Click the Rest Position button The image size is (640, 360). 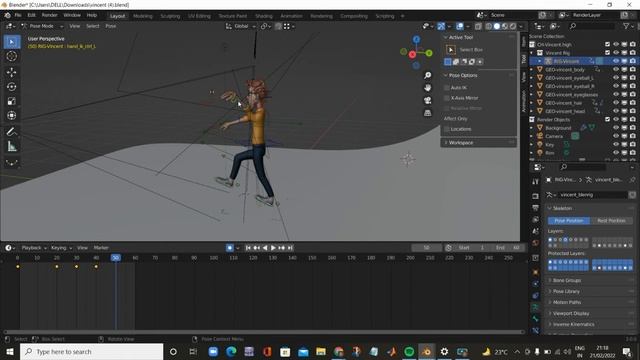point(611,221)
